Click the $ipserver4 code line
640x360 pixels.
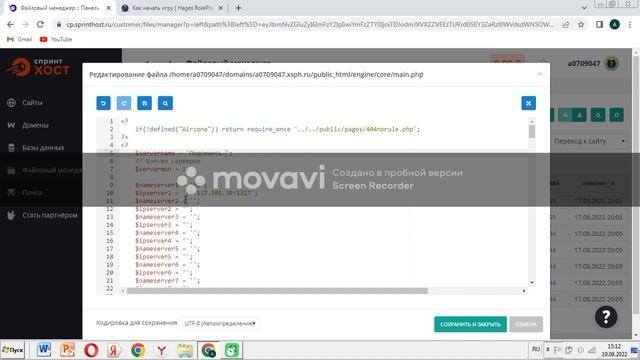(x=163, y=241)
